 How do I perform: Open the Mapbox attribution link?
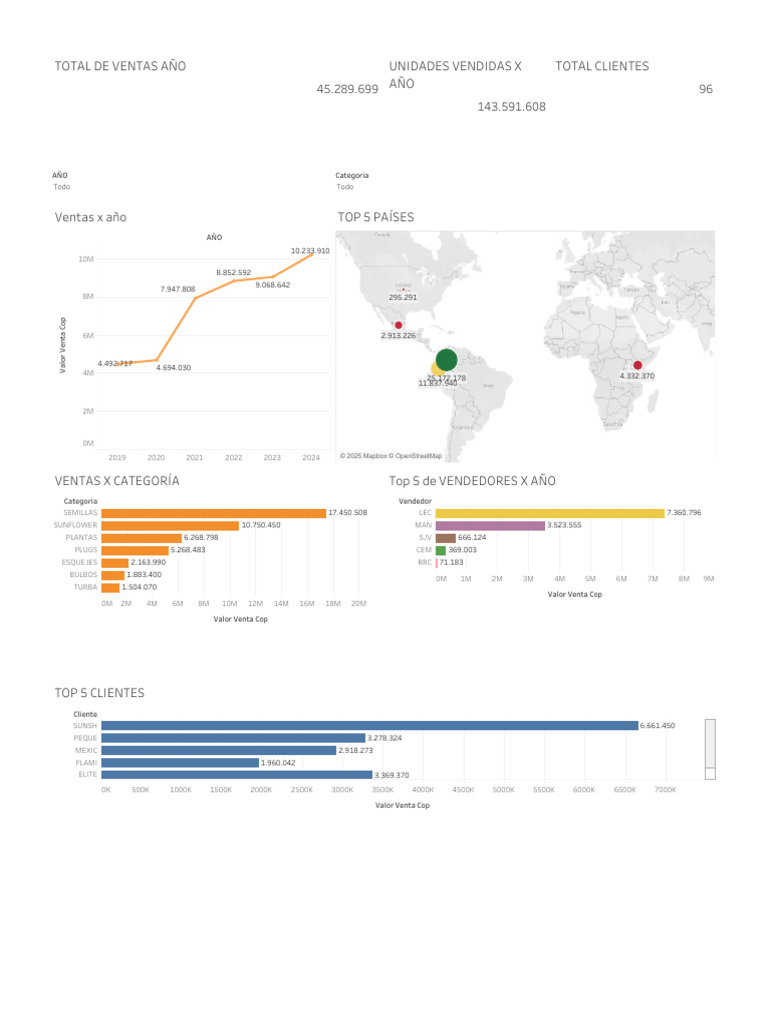click(x=363, y=456)
